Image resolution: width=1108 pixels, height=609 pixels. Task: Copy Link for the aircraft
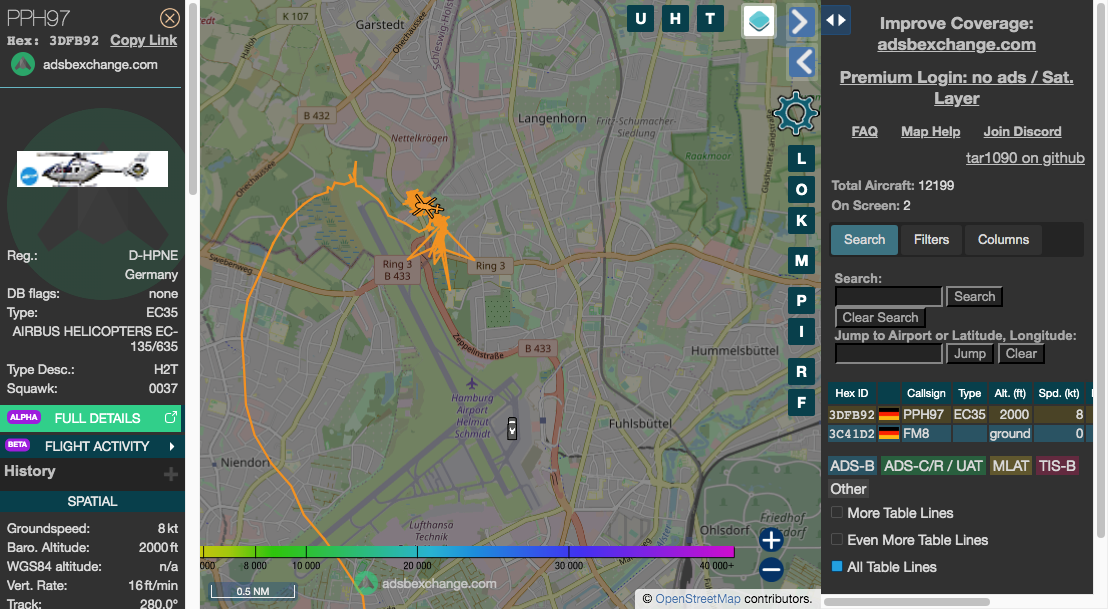pyautogui.click(x=143, y=40)
